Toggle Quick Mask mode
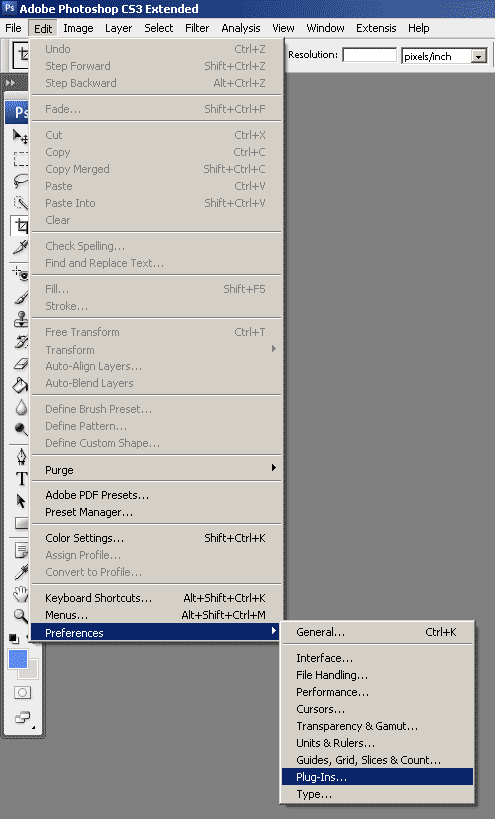 point(22,693)
